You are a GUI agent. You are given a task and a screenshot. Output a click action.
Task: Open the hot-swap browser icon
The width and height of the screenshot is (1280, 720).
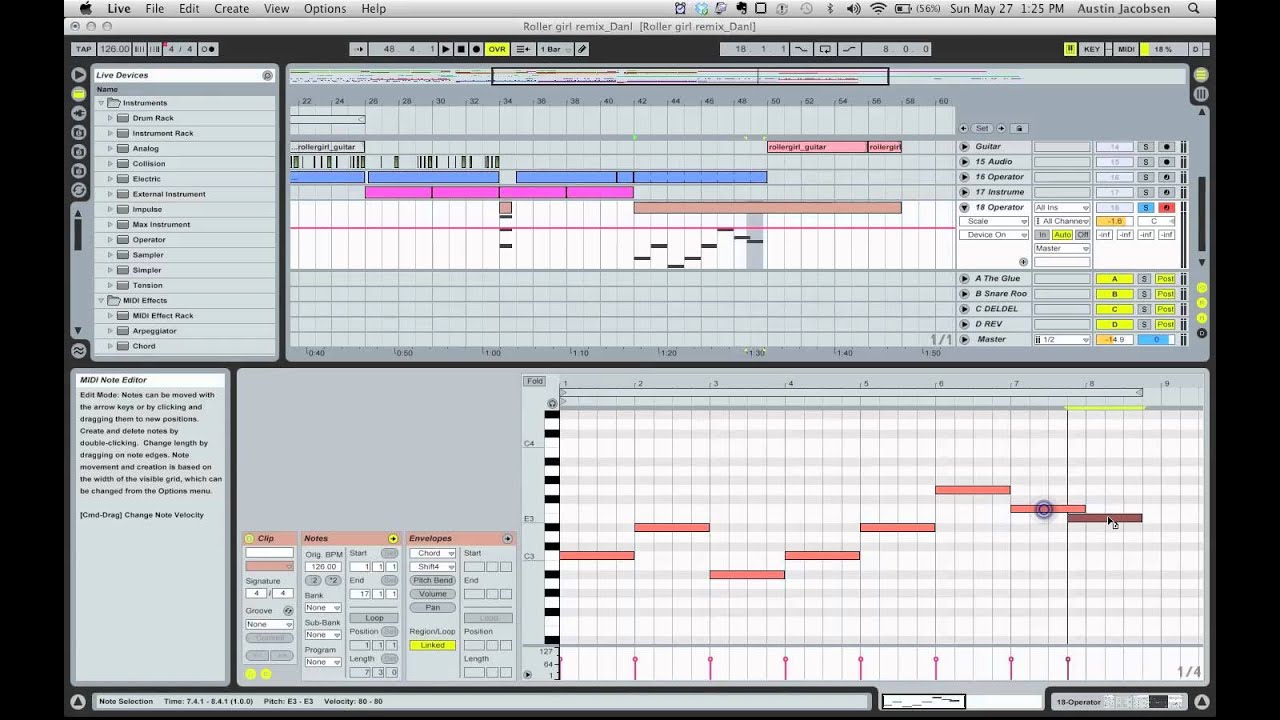(78, 190)
